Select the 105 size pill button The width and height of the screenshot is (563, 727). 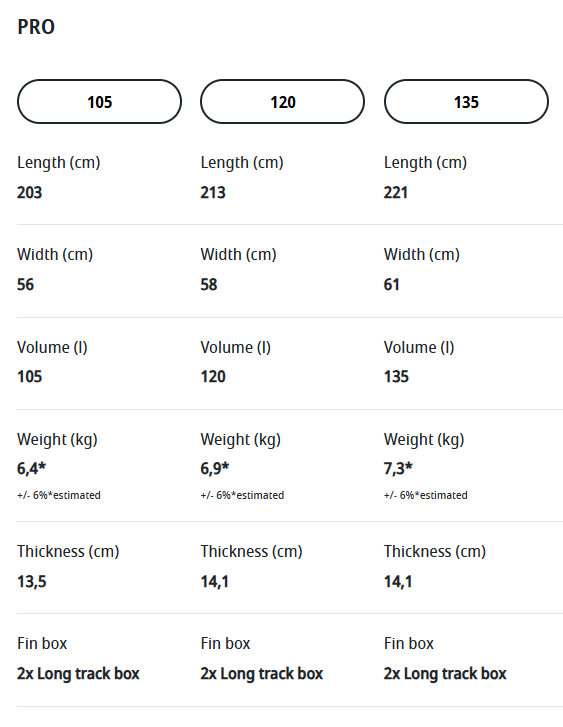[99, 102]
